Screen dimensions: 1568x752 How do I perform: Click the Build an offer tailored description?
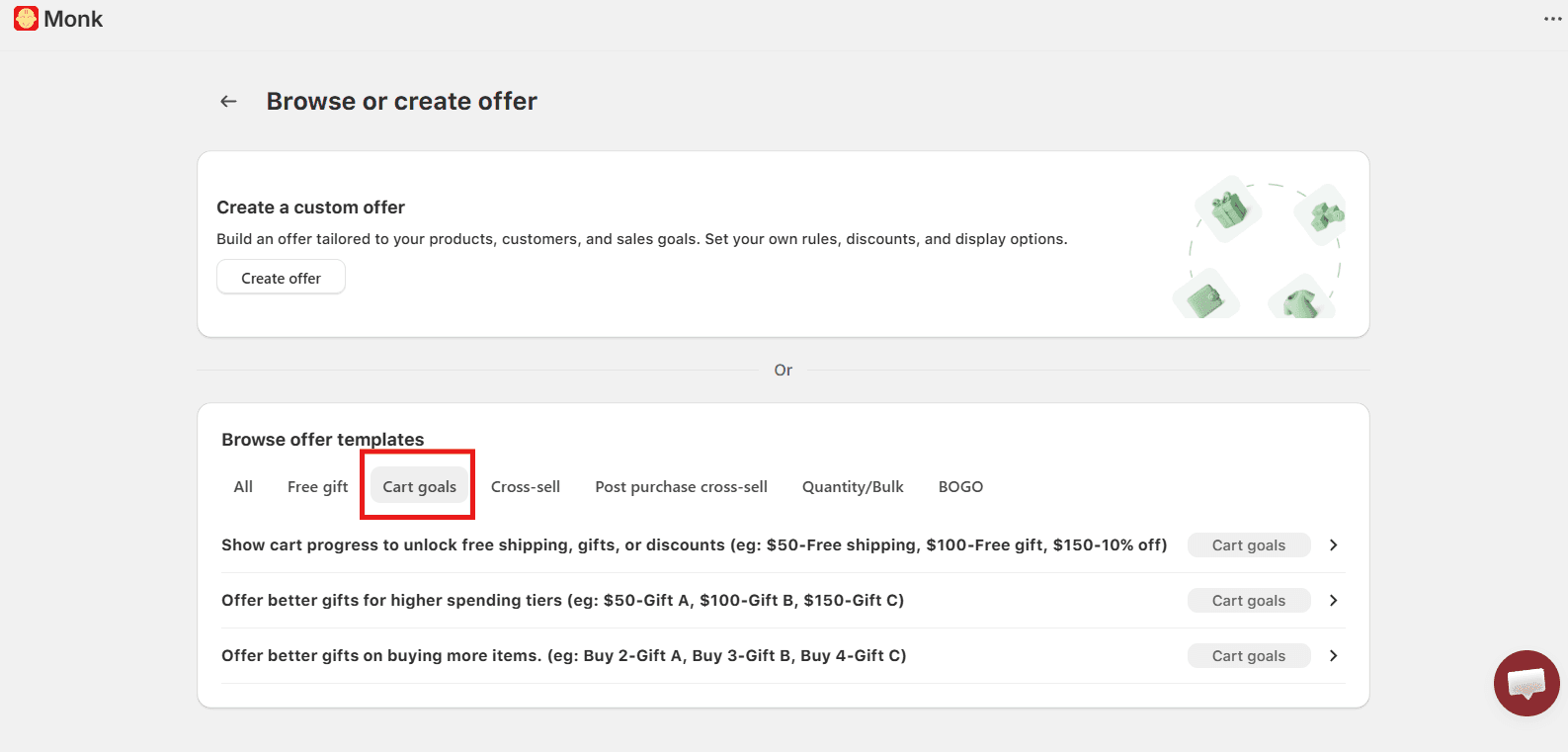tap(642, 239)
